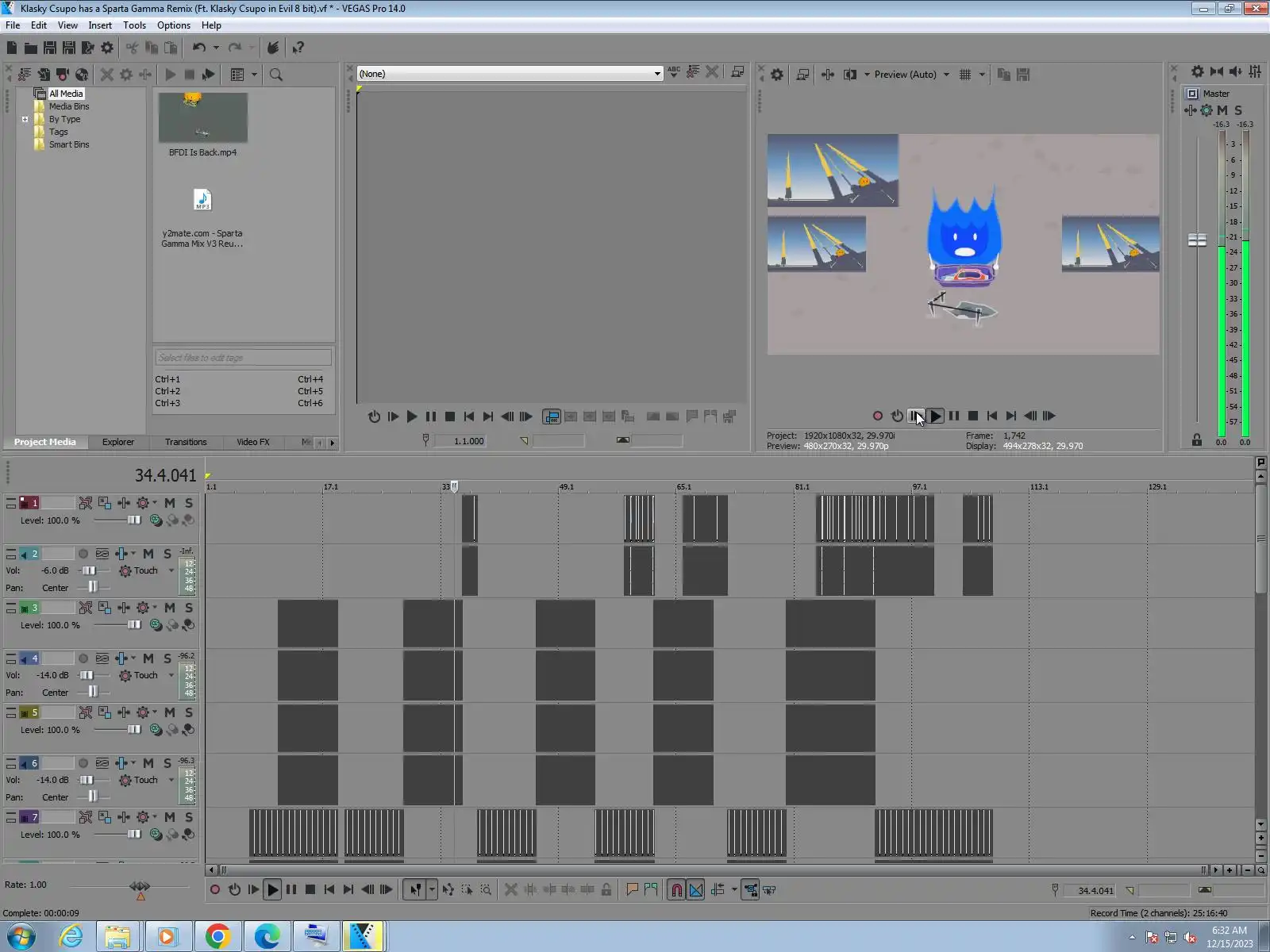Click the Undo arrow button

tap(198, 48)
